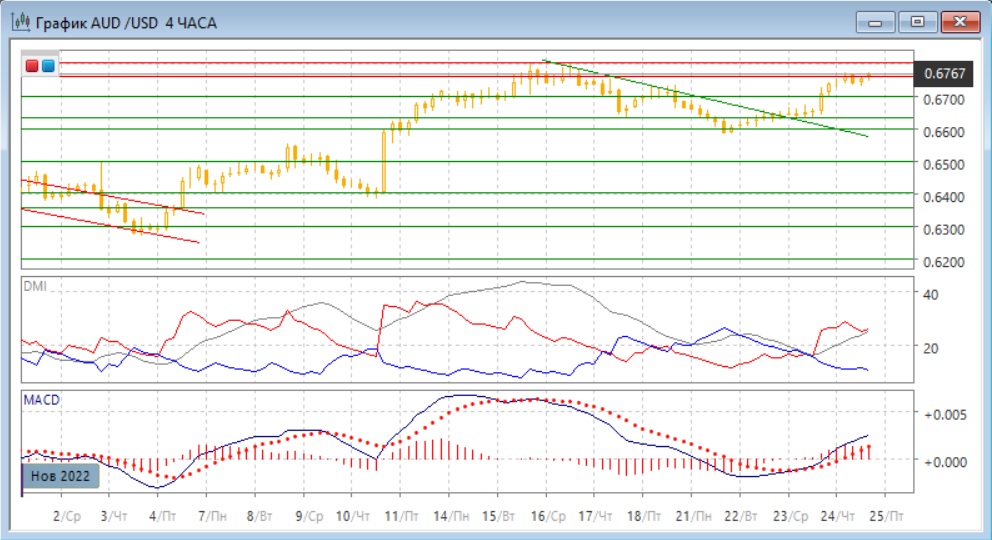The width and height of the screenshot is (992, 540).
Task: Click the DMI scale value 40
Action: click(x=929, y=294)
